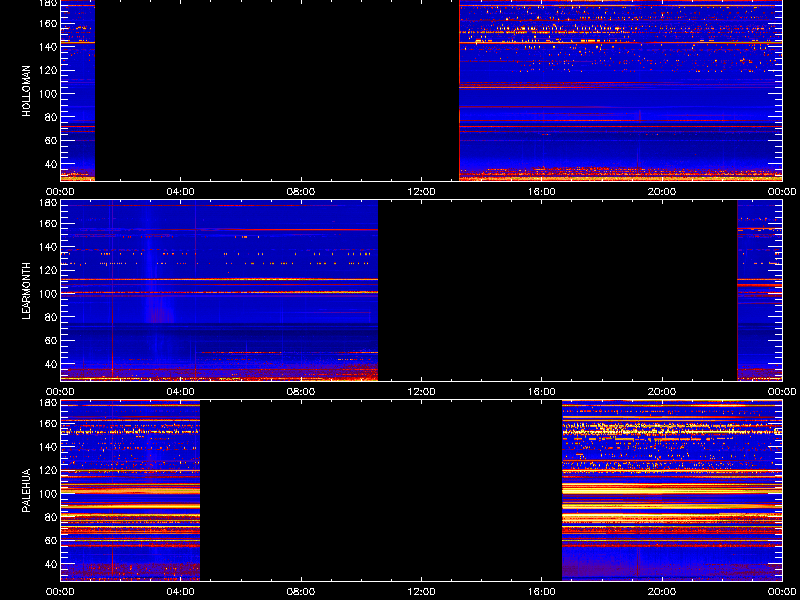Click 16:00 under the LEARMONTH plot
Image resolution: width=800 pixels, height=600 pixels.
[x=542, y=392]
